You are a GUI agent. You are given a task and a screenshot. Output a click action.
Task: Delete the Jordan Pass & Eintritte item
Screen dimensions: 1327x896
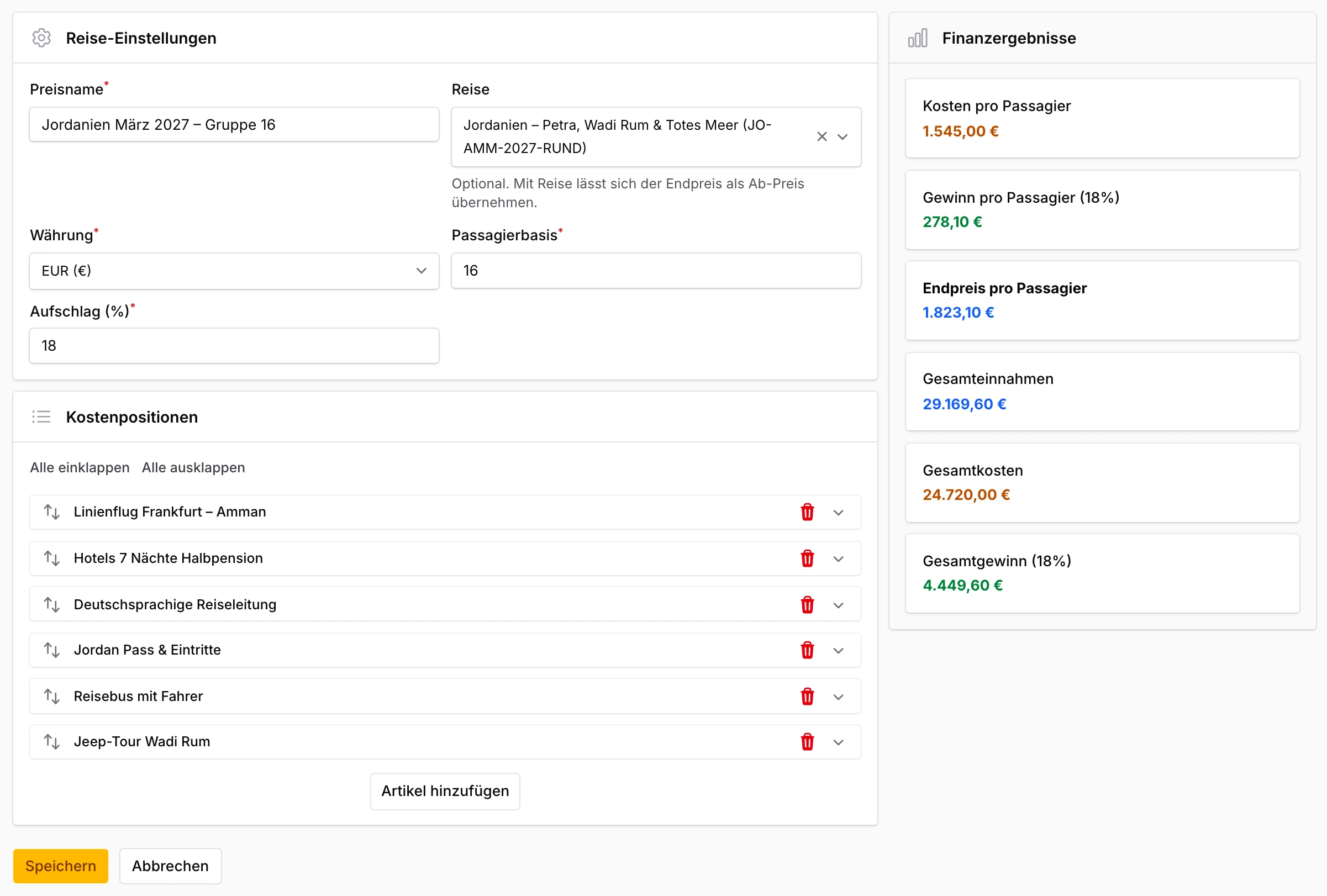coord(807,650)
